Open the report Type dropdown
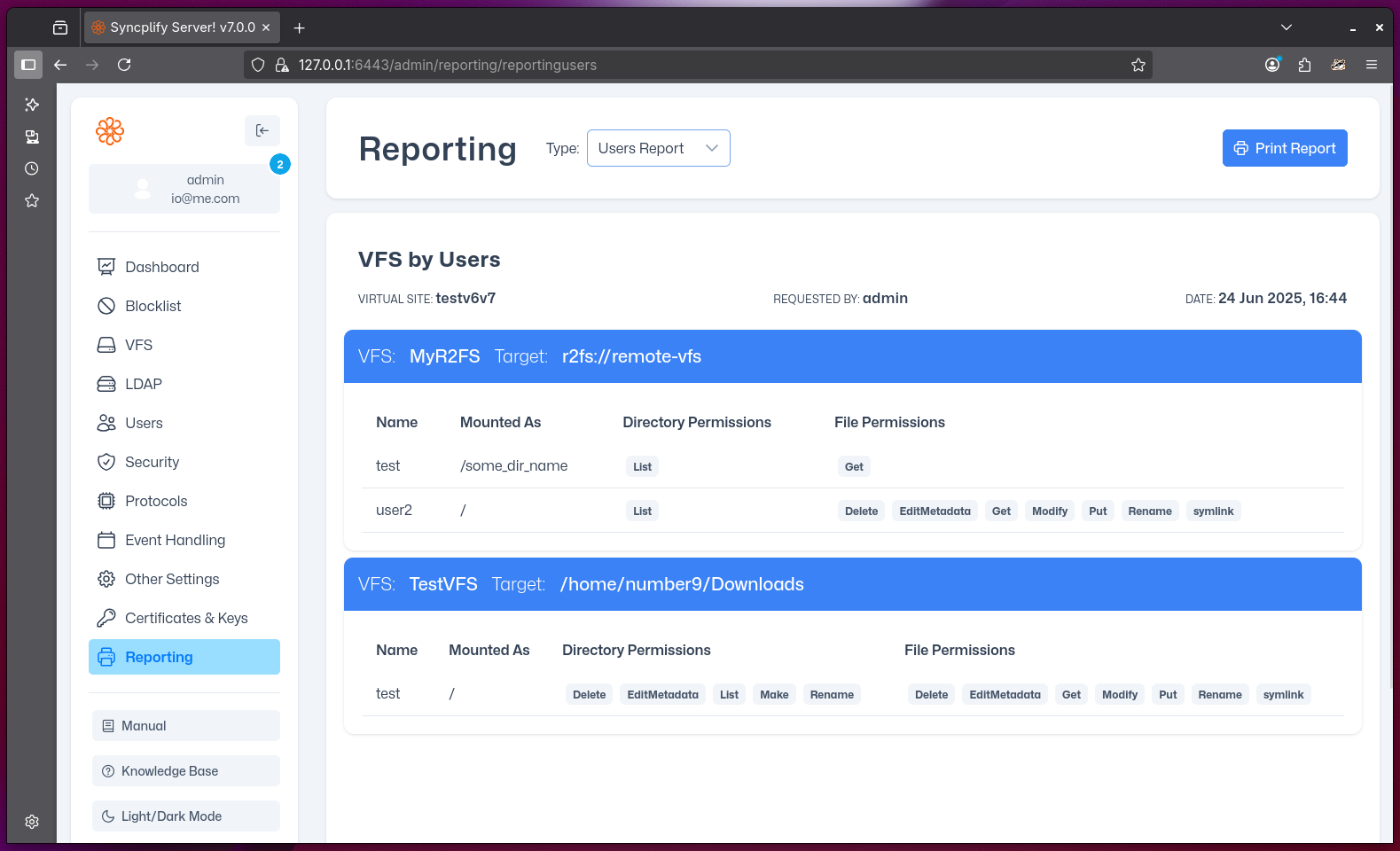Viewport: 1400px width, 851px height. click(659, 148)
